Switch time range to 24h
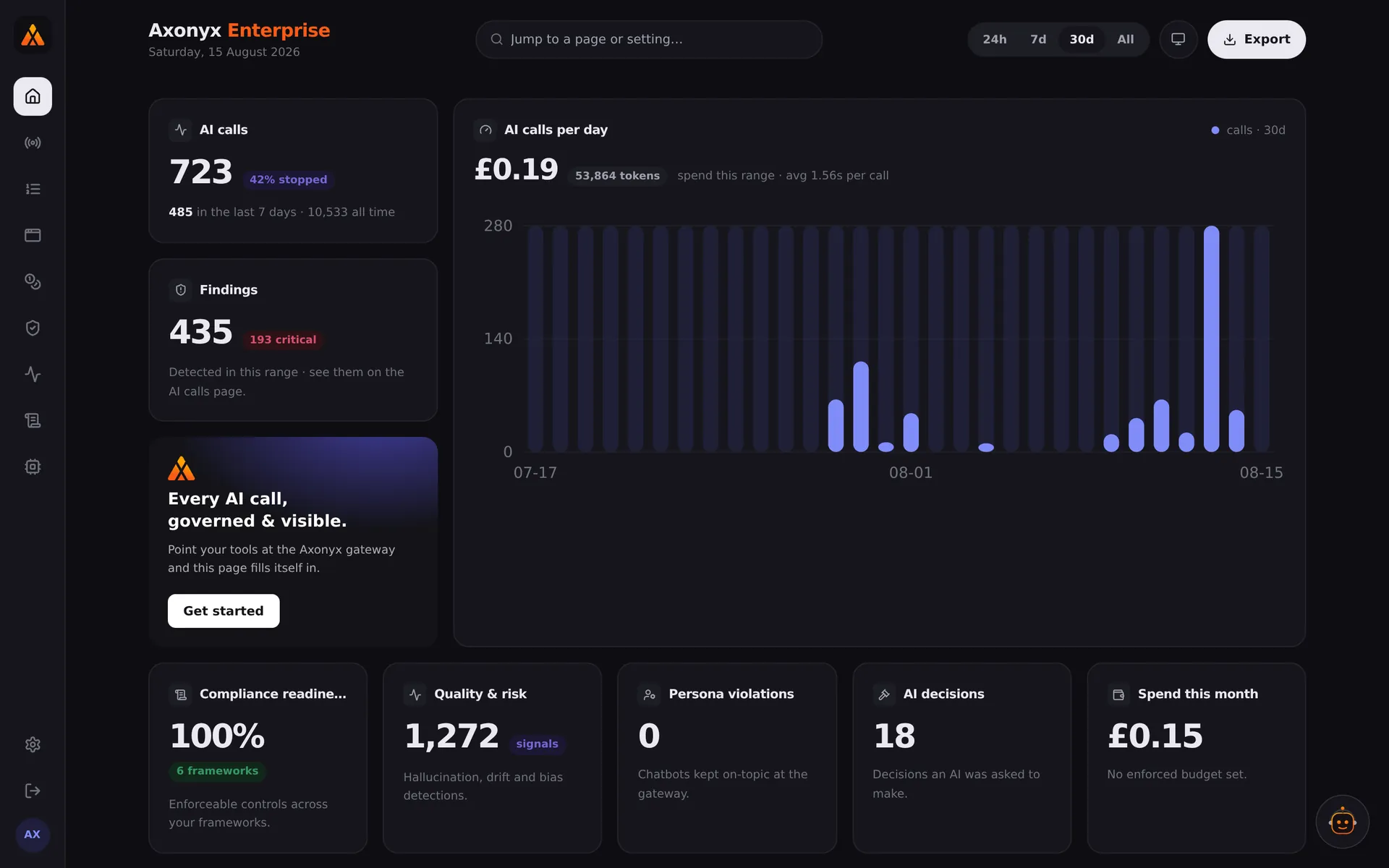 point(994,39)
